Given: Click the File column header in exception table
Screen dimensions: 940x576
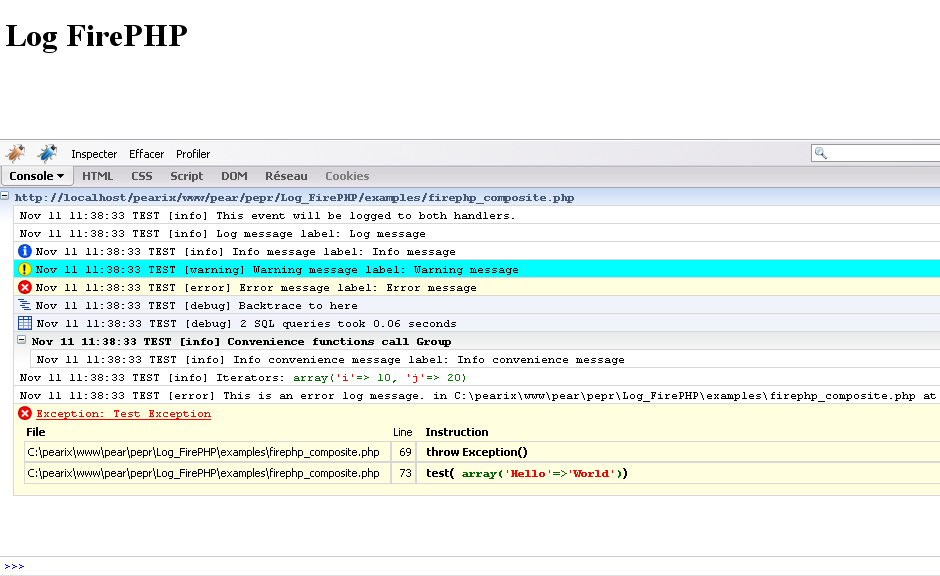Looking at the screenshot, I should pyautogui.click(x=35, y=432).
